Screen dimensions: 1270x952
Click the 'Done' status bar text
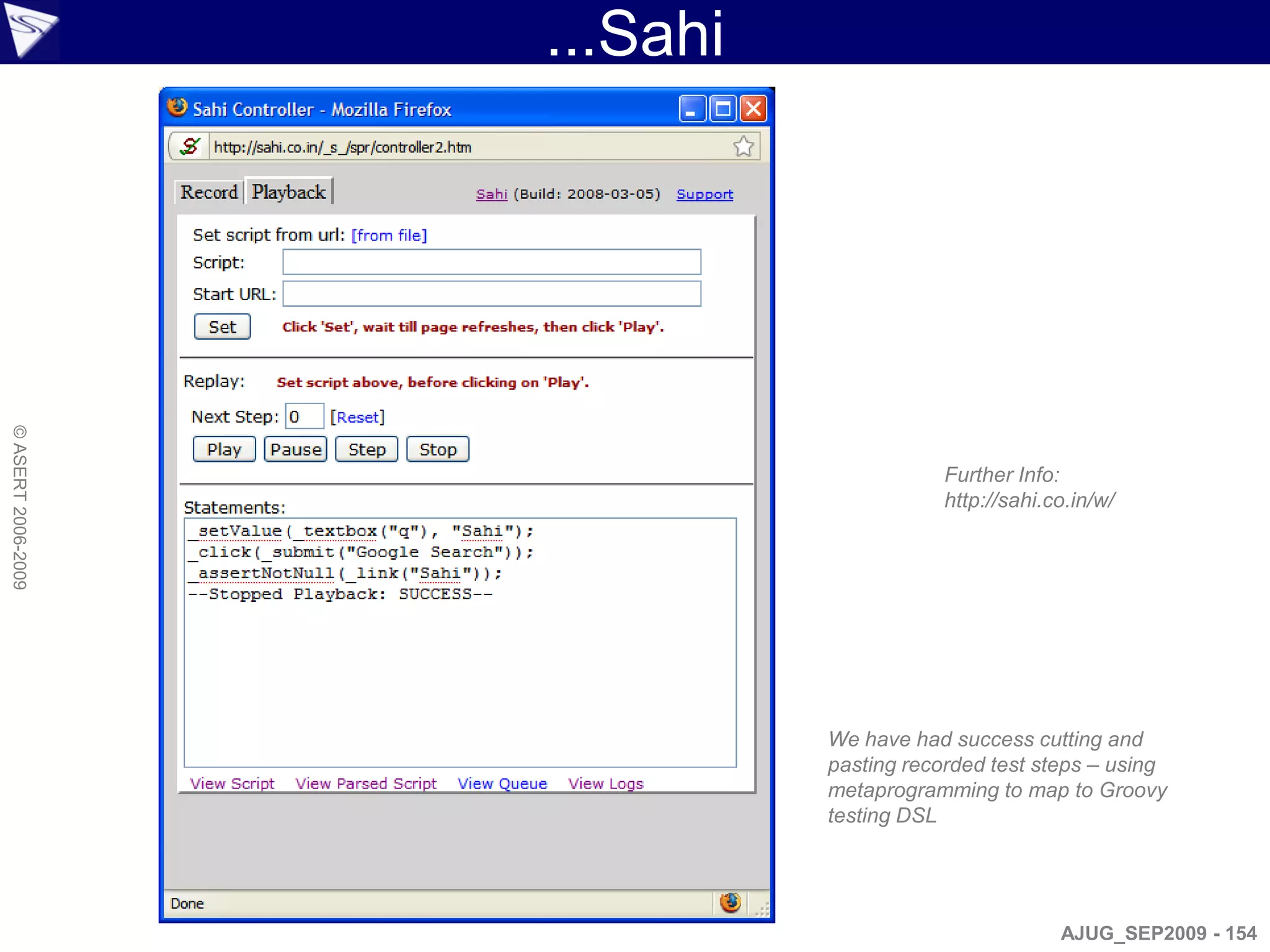(x=187, y=904)
